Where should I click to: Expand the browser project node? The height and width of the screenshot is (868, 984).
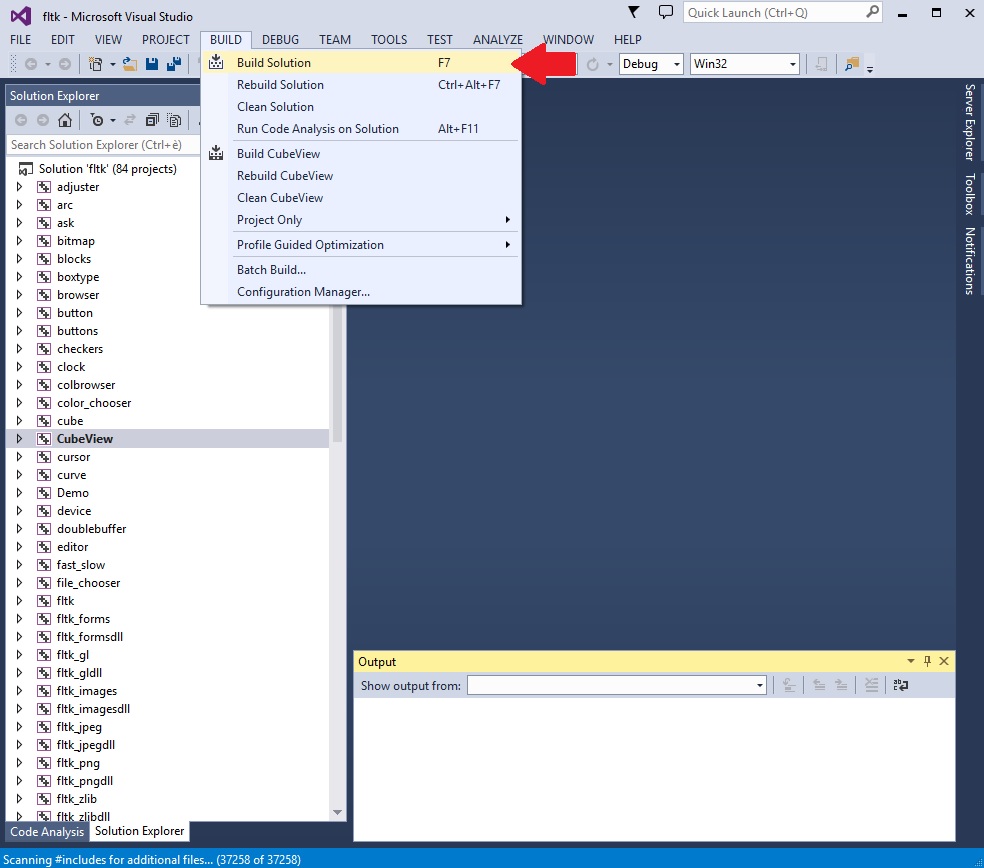pyautogui.click(x=19, y=295)
